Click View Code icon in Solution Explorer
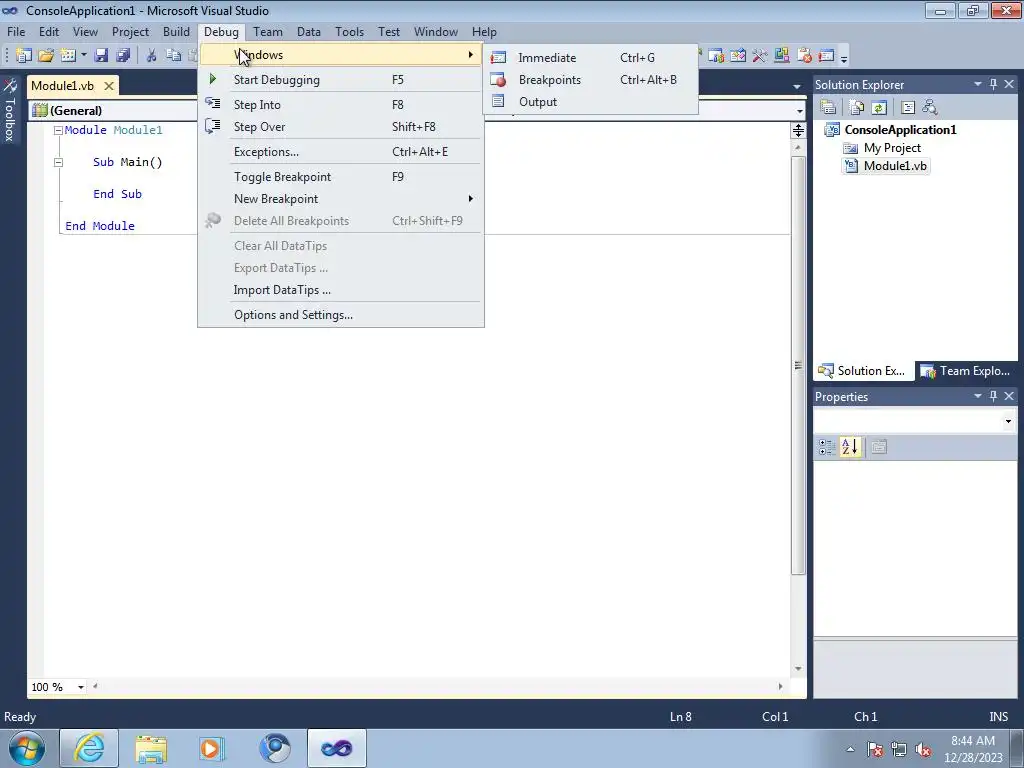 pyautogui.click(x=908, y=107)
